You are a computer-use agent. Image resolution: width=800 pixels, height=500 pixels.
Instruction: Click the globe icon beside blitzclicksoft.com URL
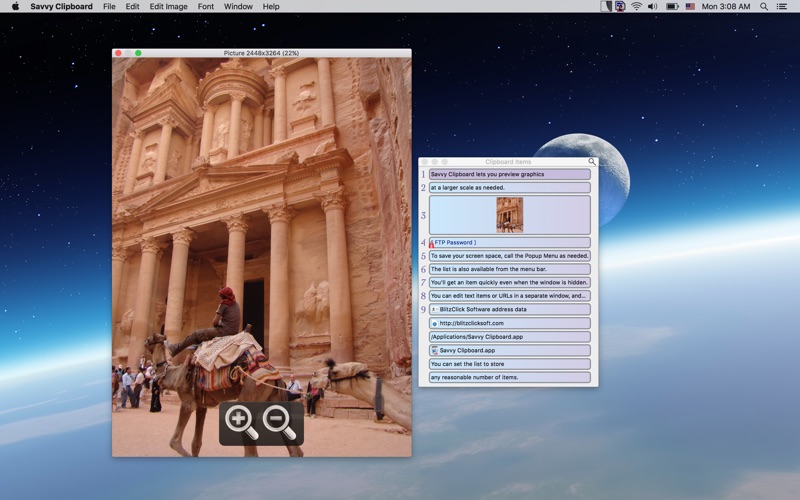[434, 323]
